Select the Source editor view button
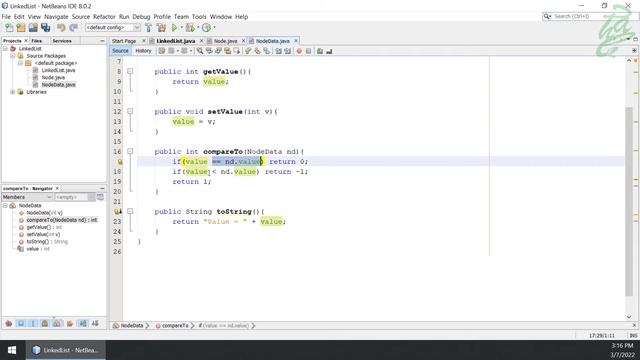640x360 pixels. (x=120, y=51)
